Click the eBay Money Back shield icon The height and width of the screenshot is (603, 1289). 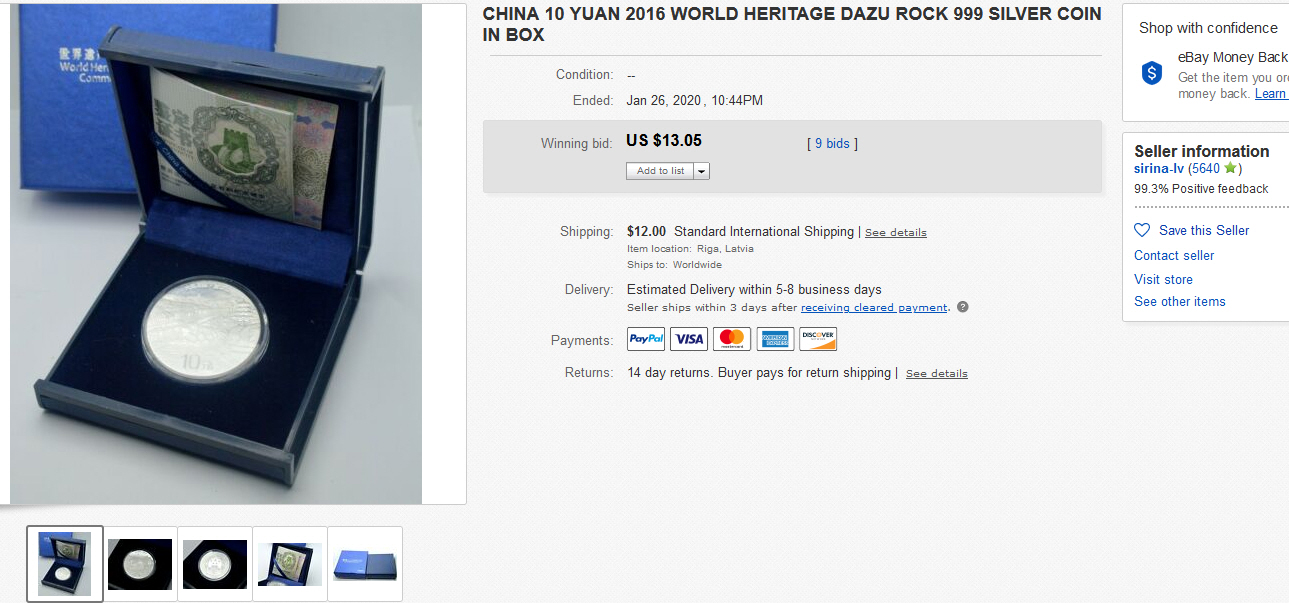click(1152, 73)
